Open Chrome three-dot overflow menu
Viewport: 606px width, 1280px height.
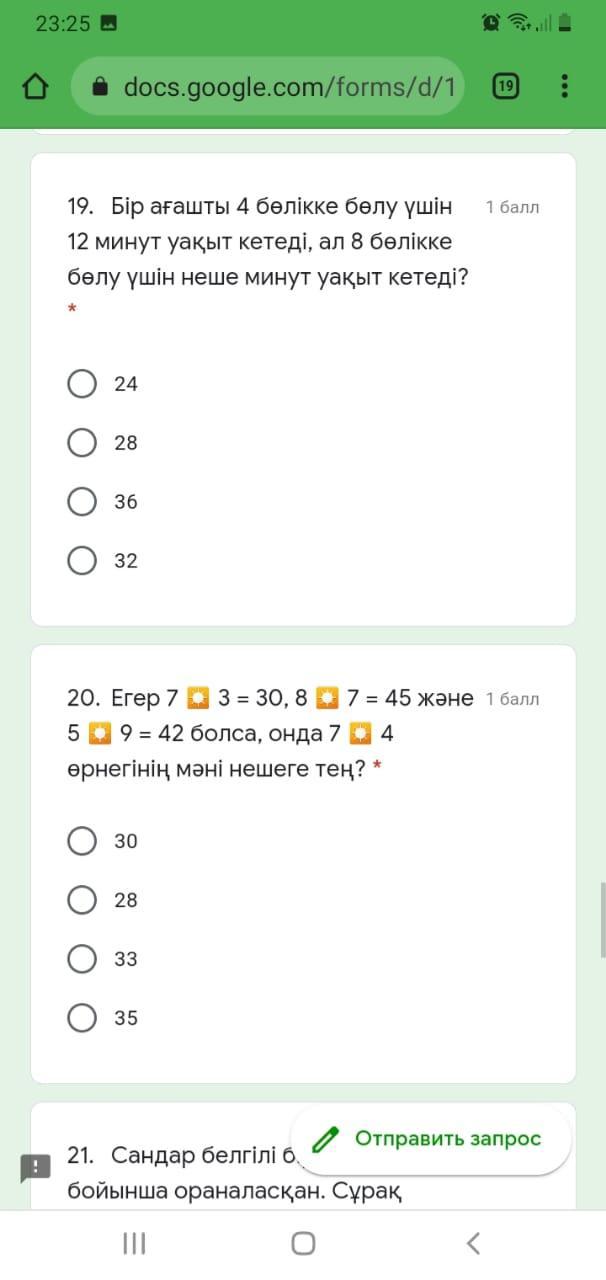point(564,87)
